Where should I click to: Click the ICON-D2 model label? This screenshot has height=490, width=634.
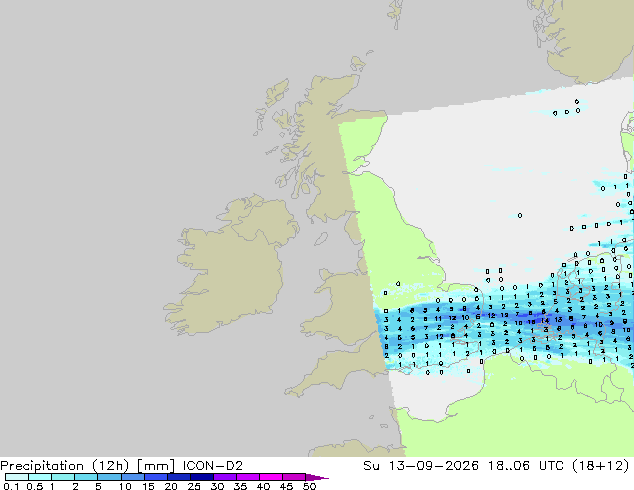tap(213, 466)
